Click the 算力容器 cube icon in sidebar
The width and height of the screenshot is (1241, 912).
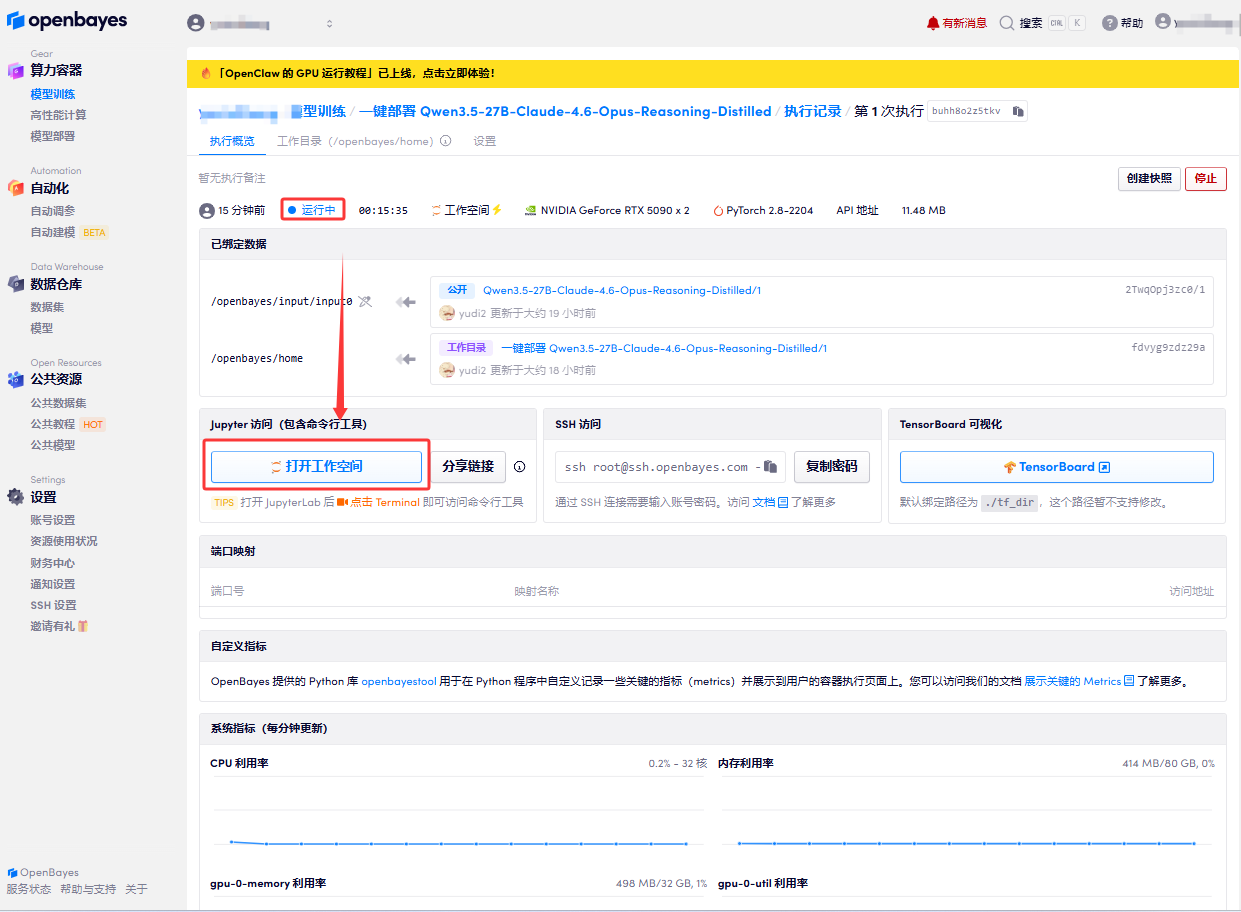[16, 70]
